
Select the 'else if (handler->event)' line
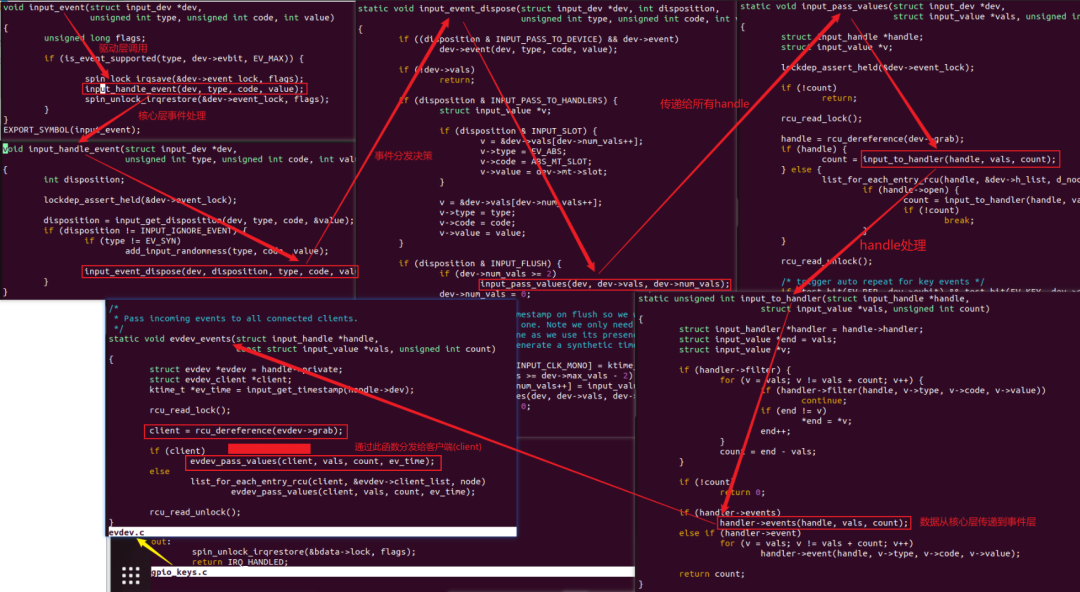coord(740,533)
